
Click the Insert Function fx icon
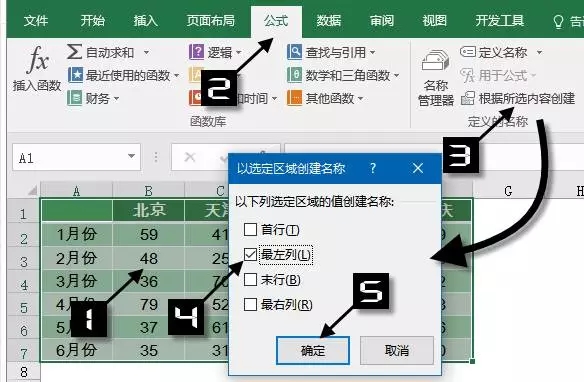(38, 59)
